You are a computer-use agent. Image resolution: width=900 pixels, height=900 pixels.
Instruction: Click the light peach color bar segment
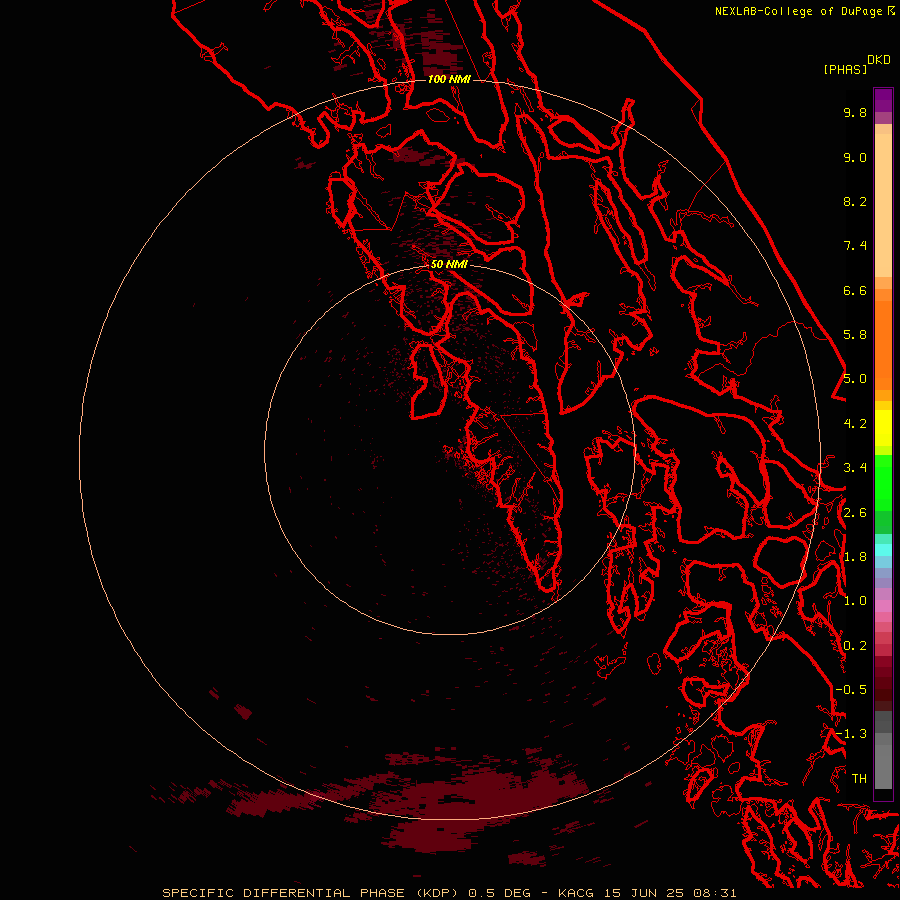[883, 205]
